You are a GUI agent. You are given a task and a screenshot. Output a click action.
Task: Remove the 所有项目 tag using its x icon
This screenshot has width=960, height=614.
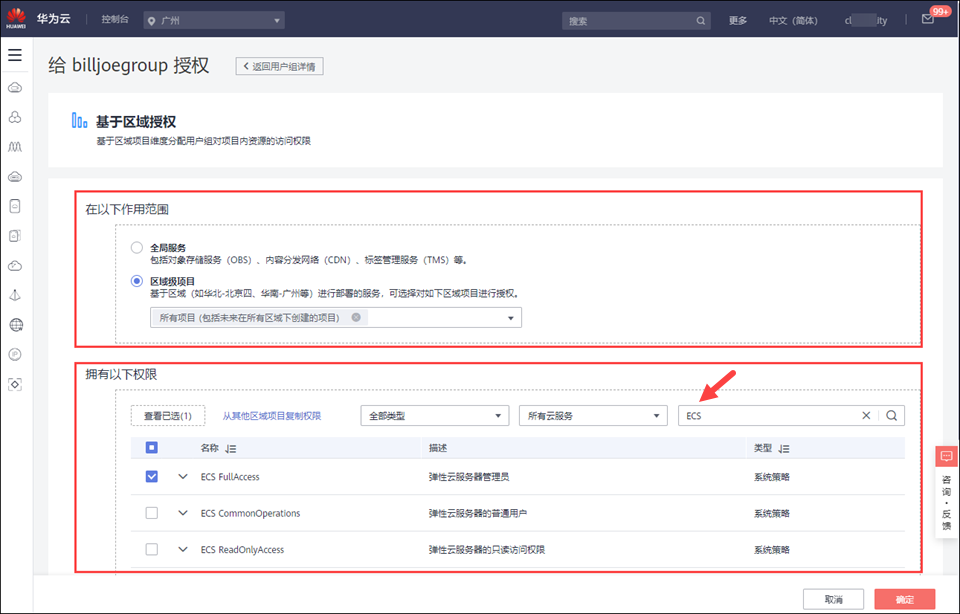tap(356, 318)
